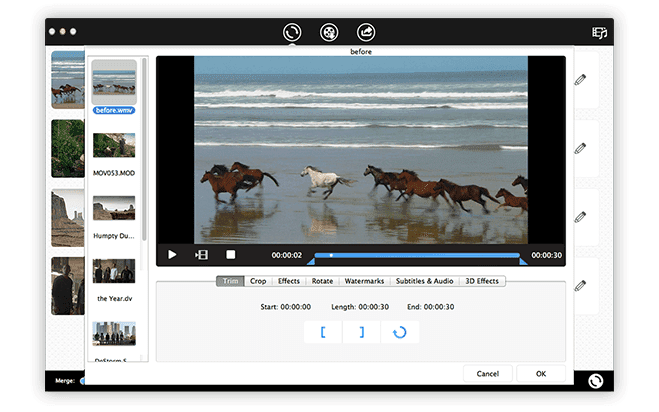Click the round convert button at bottom right
Viewport: 659px width, 412px height.
click(596, 381)
